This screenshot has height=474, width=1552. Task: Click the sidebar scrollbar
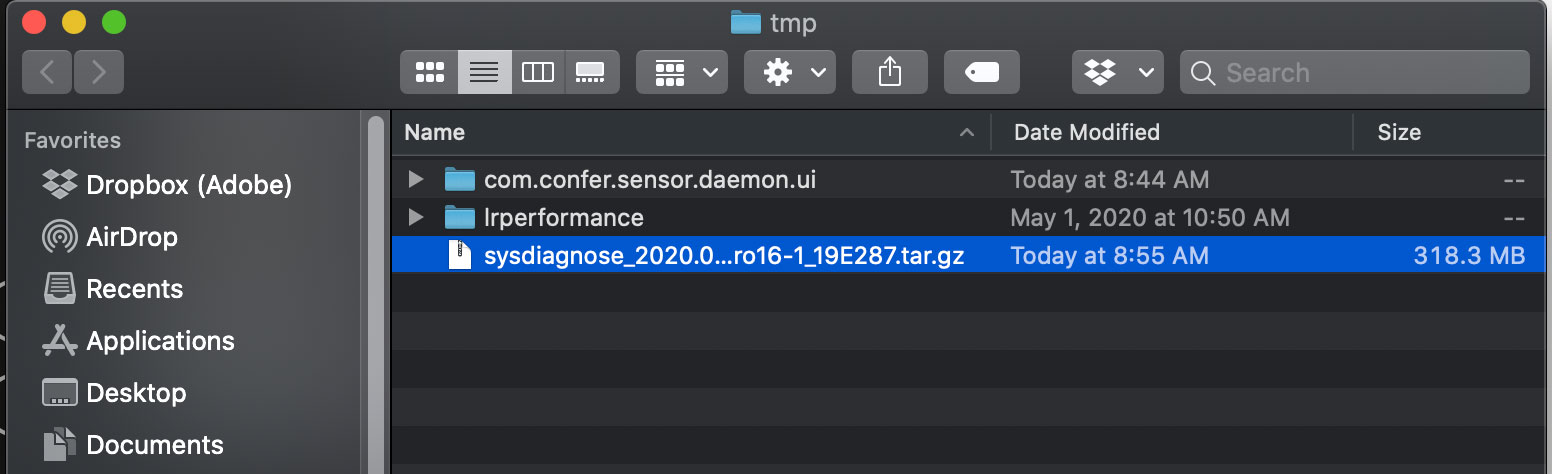point(376,300)
